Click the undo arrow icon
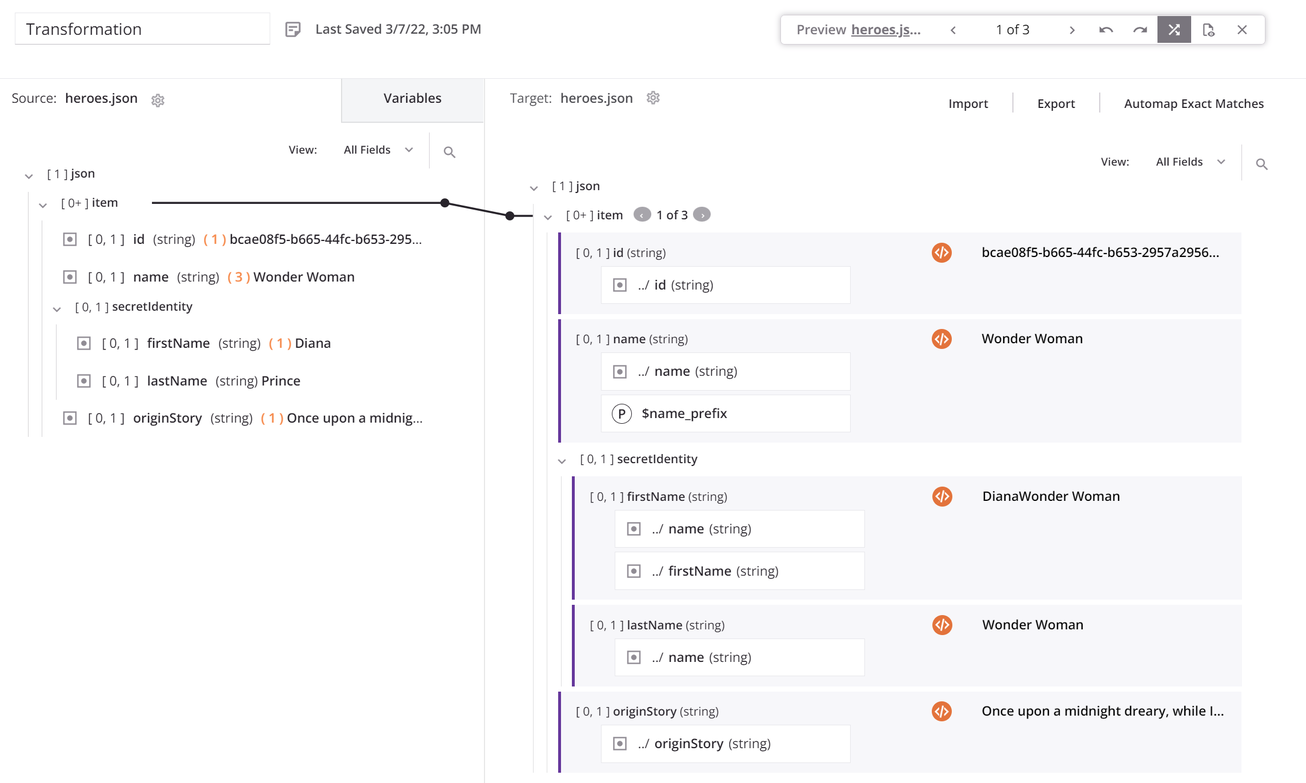 click(x=1106, y=30)
